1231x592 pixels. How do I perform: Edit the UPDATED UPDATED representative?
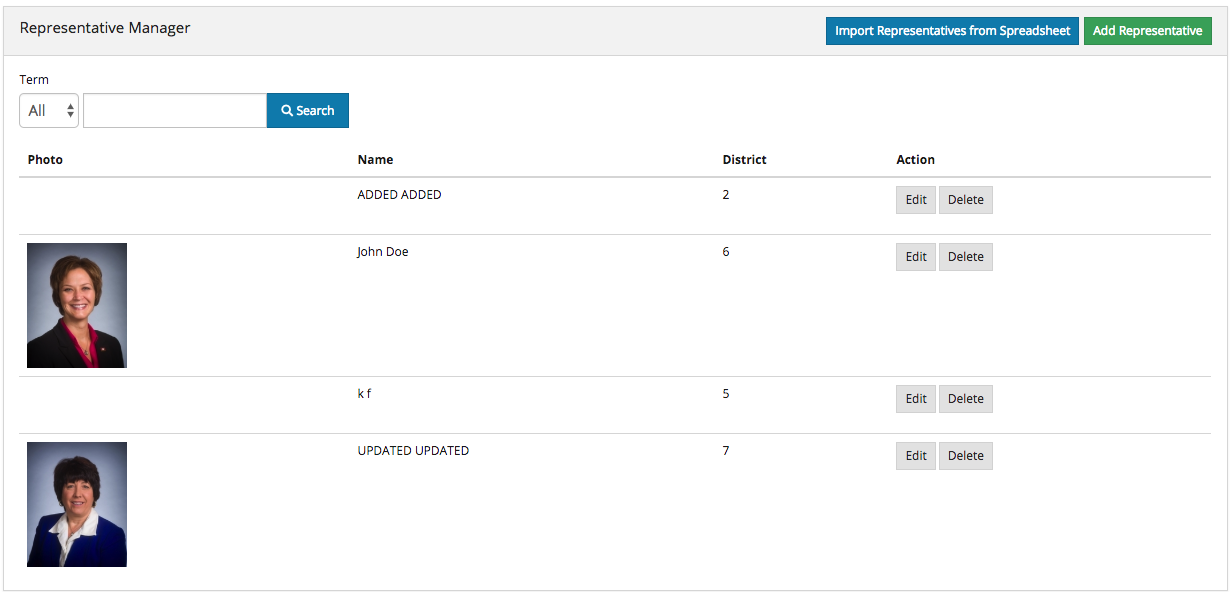(x=916, y=456)
